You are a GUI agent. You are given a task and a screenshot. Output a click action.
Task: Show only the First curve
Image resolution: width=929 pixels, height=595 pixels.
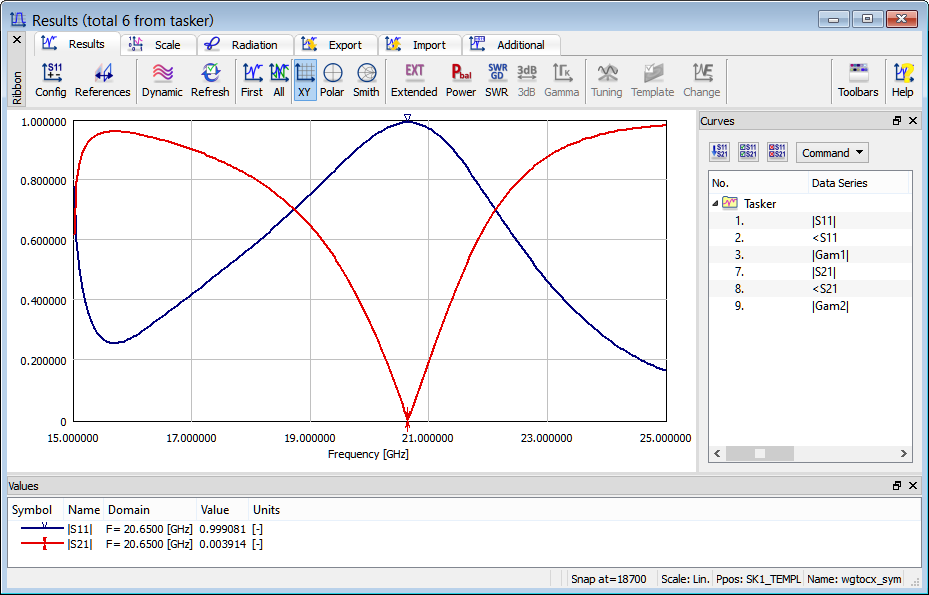[x=252, y=80]
